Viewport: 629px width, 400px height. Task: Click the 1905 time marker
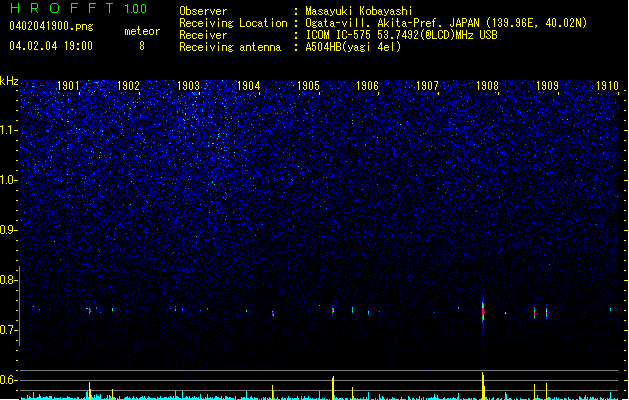[x=308, y=85]
